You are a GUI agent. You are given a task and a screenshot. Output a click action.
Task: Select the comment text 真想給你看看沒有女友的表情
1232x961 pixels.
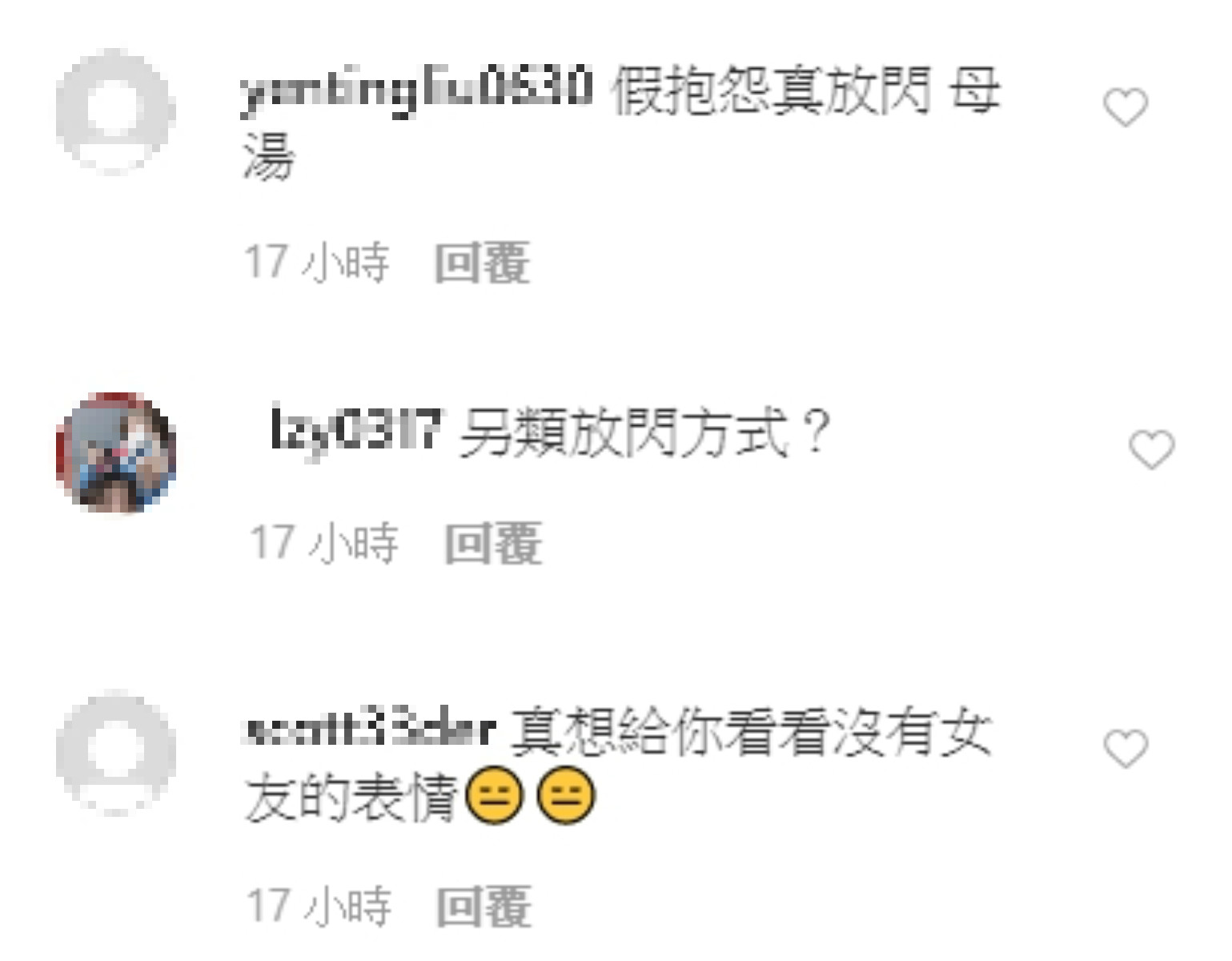(x=618, y=765)
